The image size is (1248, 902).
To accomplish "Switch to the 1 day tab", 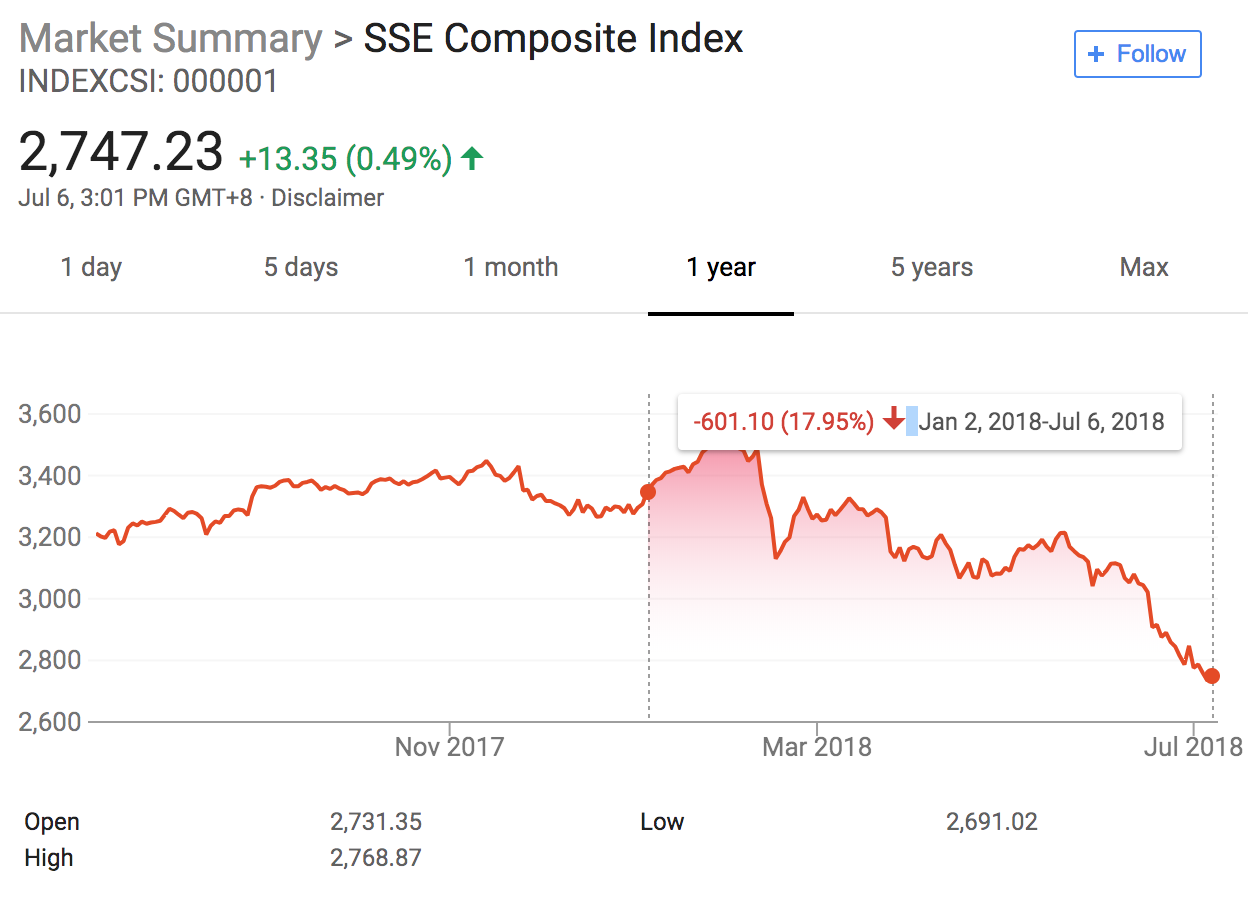I will (x=91, y=268).
